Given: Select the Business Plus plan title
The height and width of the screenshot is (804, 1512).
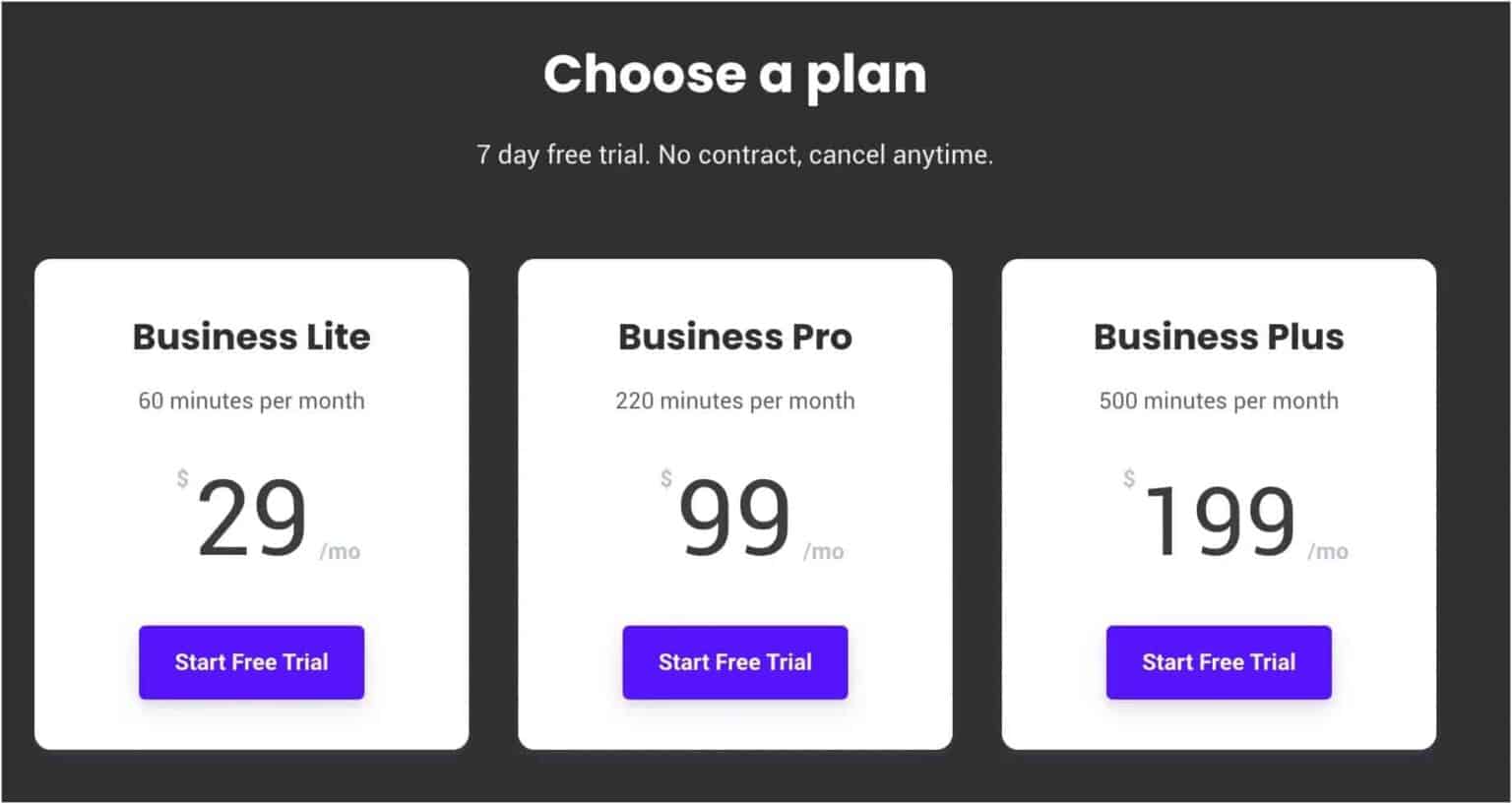Looking at the screenshot, I should point(1218,337).
